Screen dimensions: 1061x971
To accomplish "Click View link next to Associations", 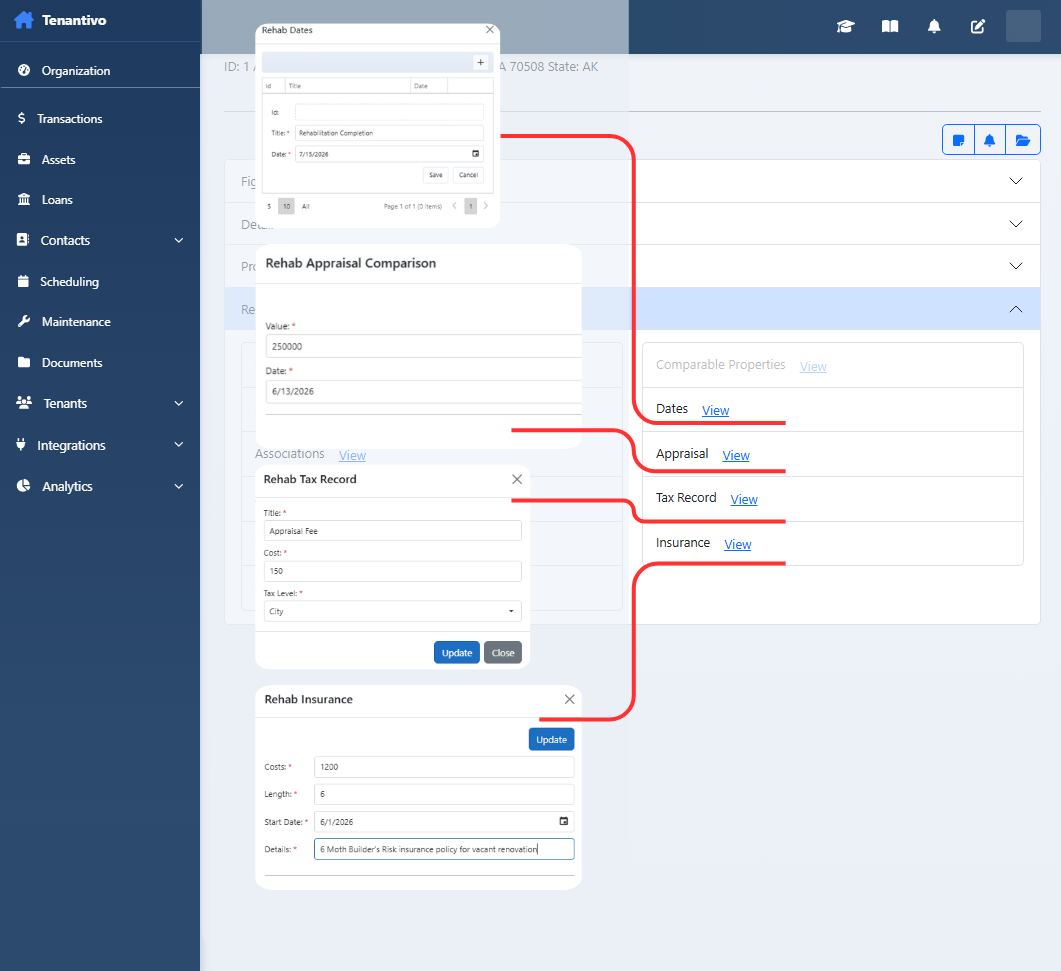I will [352, 455].
